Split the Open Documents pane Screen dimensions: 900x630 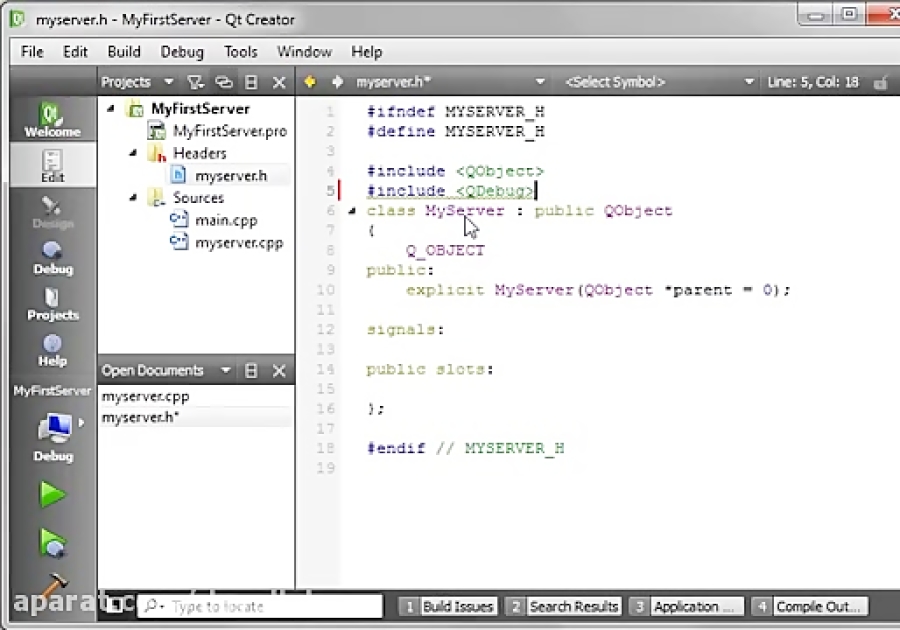tap(251, 371)
